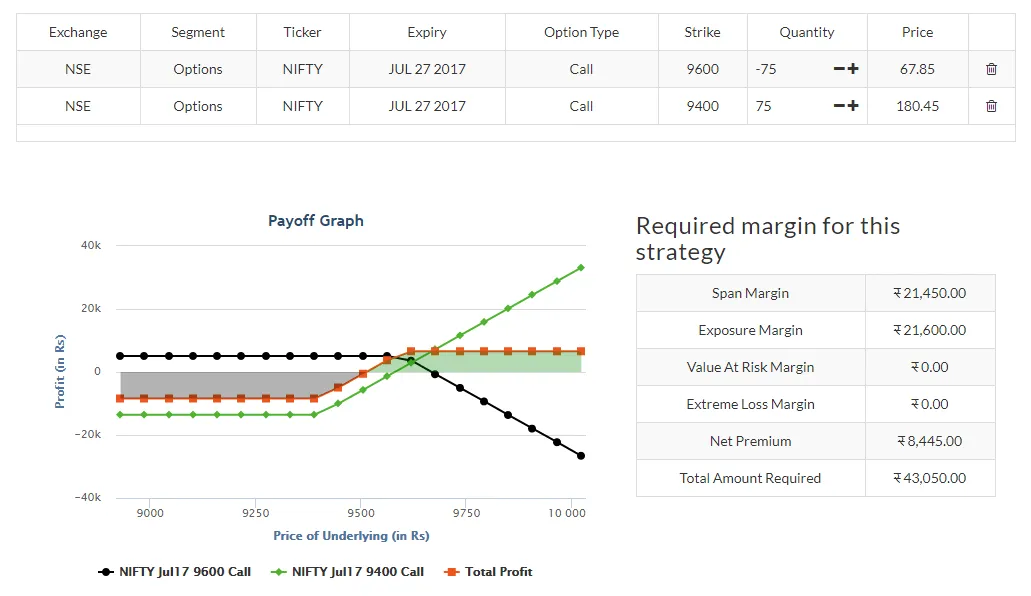
Task: Decrease quantity for the 9600 Call
Action: click(839, 69)
